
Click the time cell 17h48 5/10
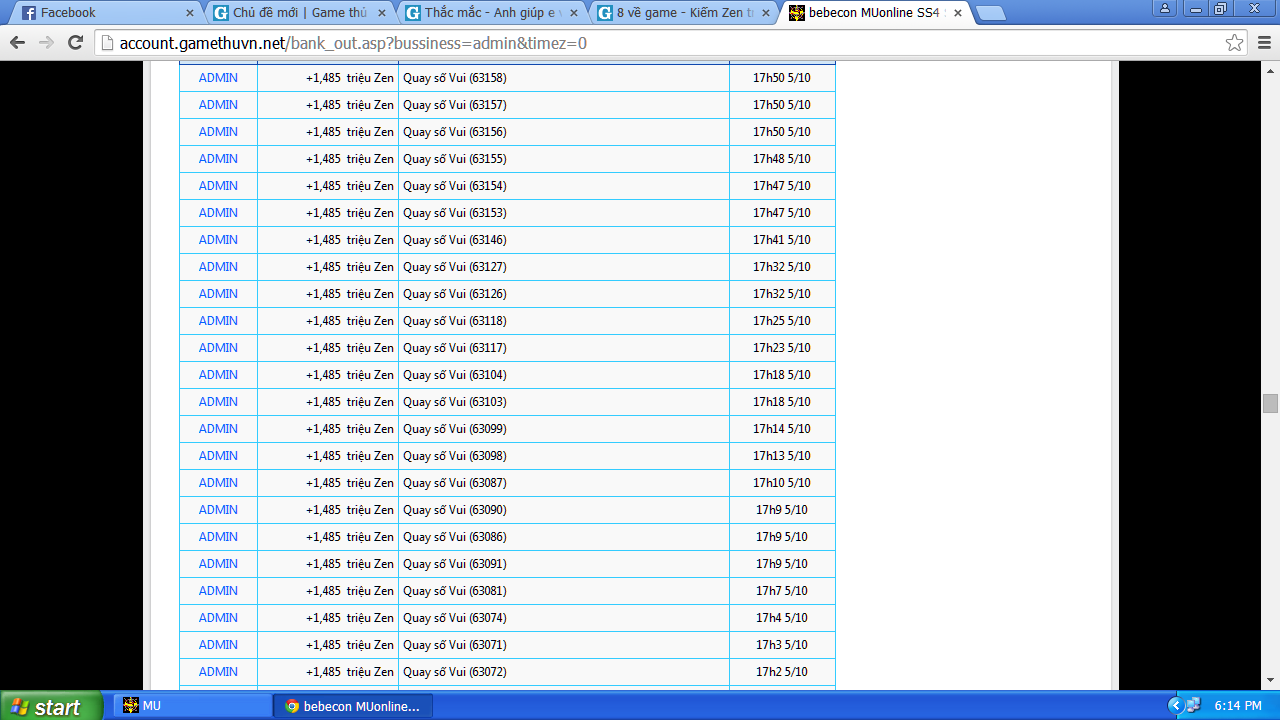782,159
